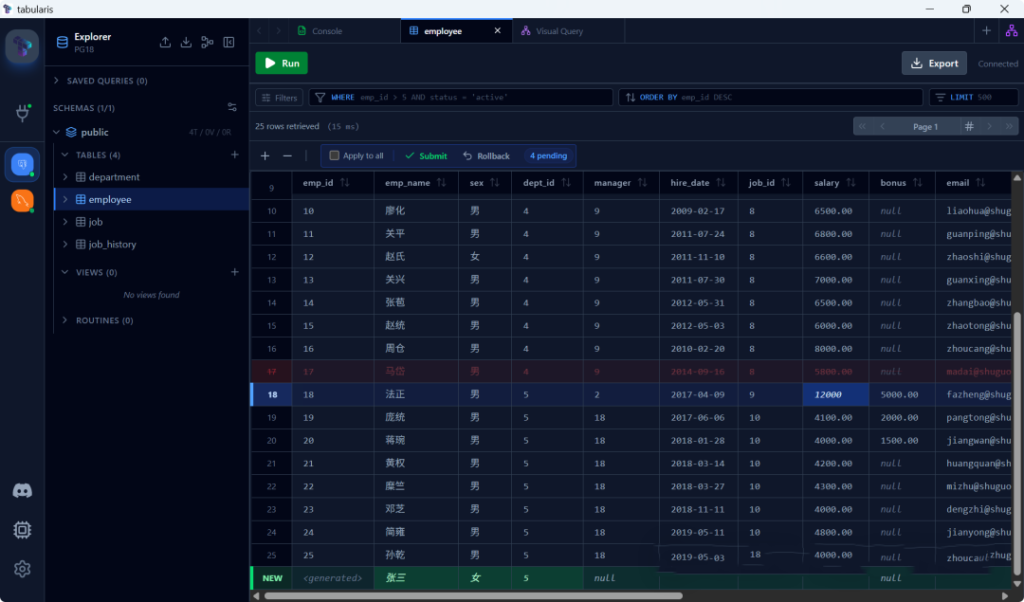This screenshot has height=602, width=1024.
Task: Enable the Apply to all checkbox
Action: click(x=334, y=156)
